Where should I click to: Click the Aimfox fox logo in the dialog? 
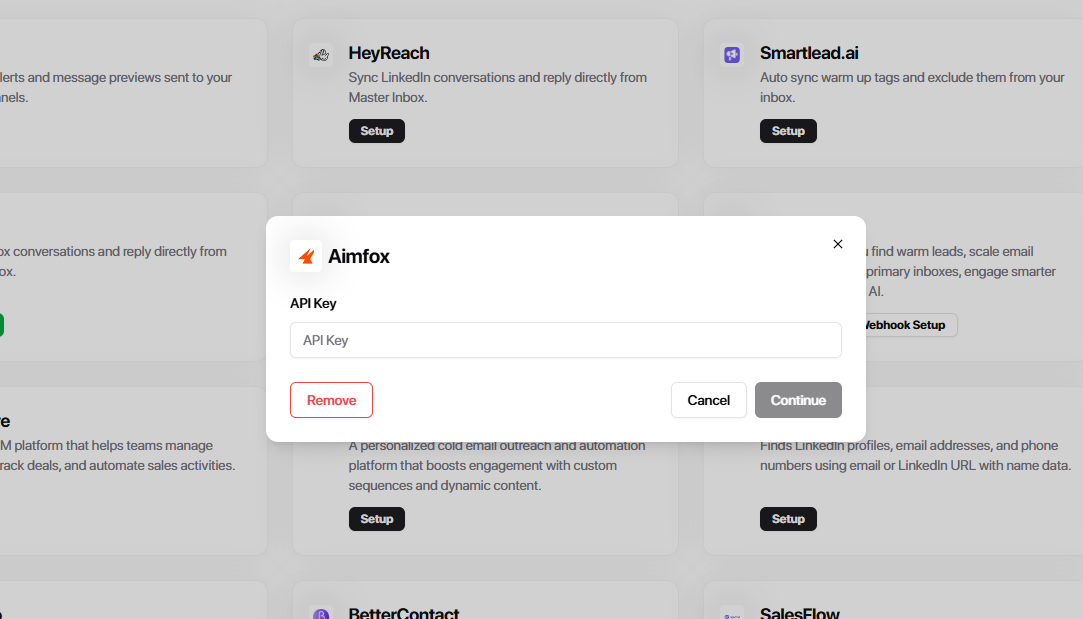(x=306, y=256)
